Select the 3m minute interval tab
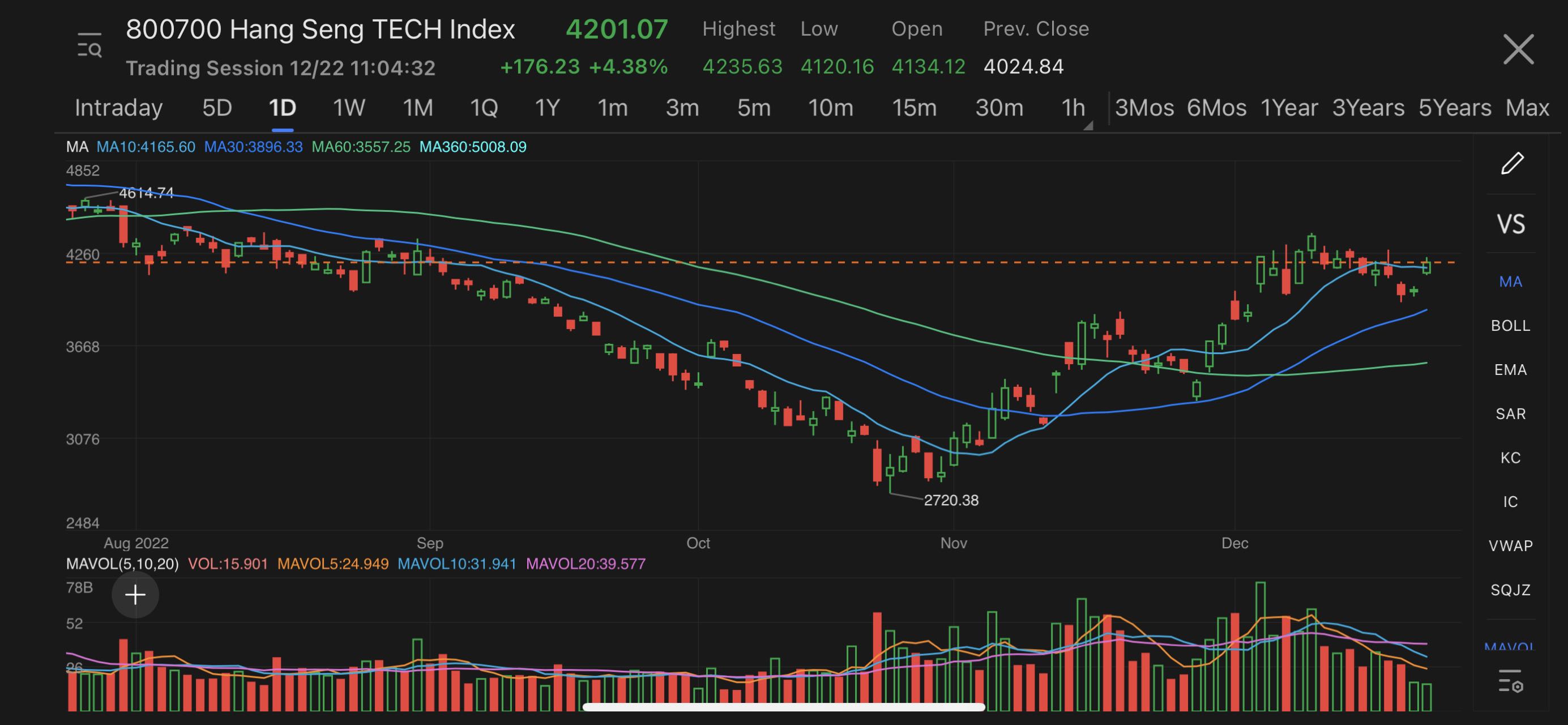1568x725 pixels. point(682,108)
